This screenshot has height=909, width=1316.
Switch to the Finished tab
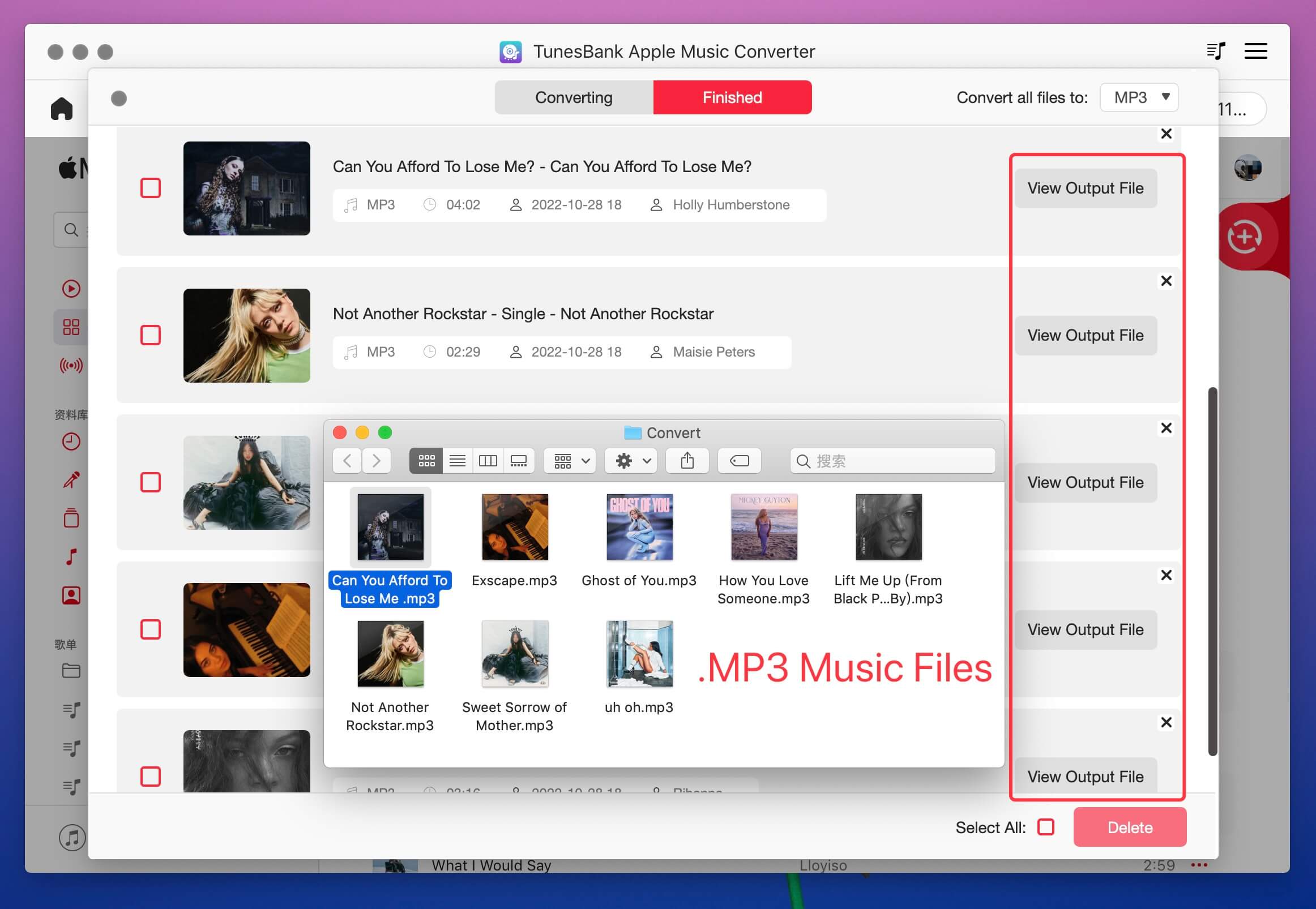[x=732, y=97]
